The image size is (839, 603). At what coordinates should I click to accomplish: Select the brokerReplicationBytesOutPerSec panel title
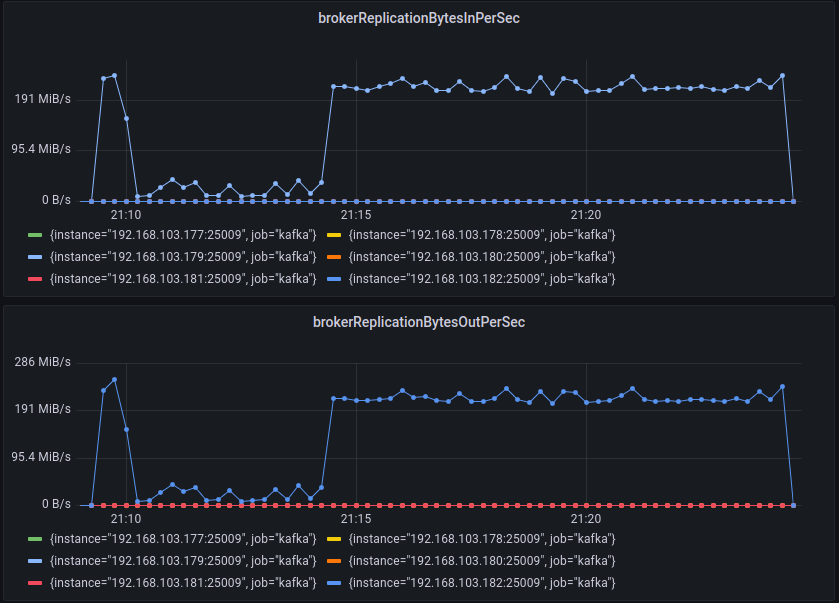pyautogui.click(x=419, y=323)
